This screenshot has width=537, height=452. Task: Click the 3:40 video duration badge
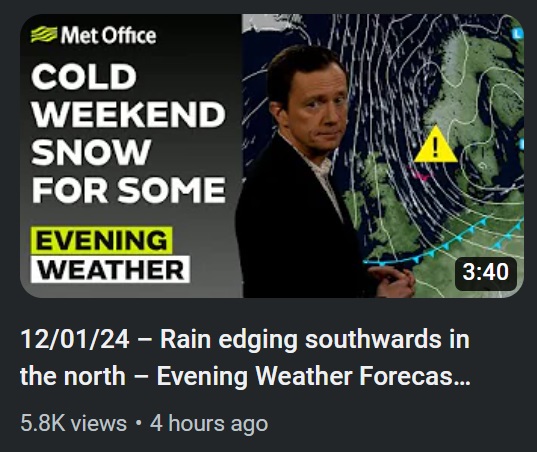485,272
